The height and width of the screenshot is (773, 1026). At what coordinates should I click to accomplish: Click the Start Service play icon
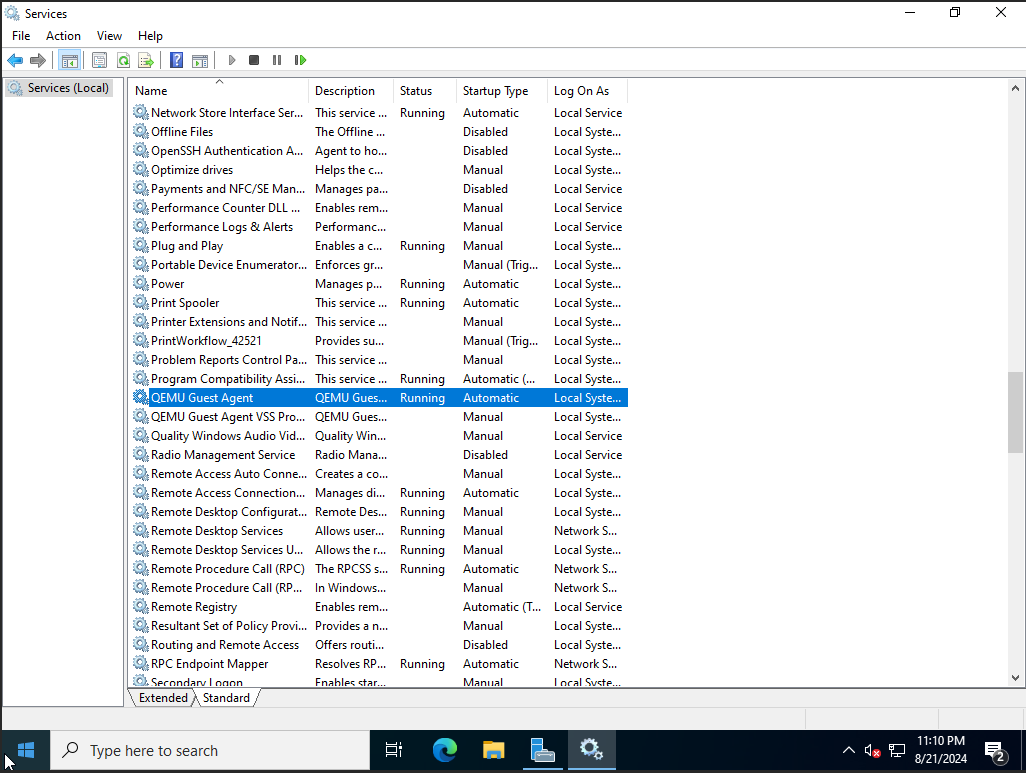pos(232,60)
